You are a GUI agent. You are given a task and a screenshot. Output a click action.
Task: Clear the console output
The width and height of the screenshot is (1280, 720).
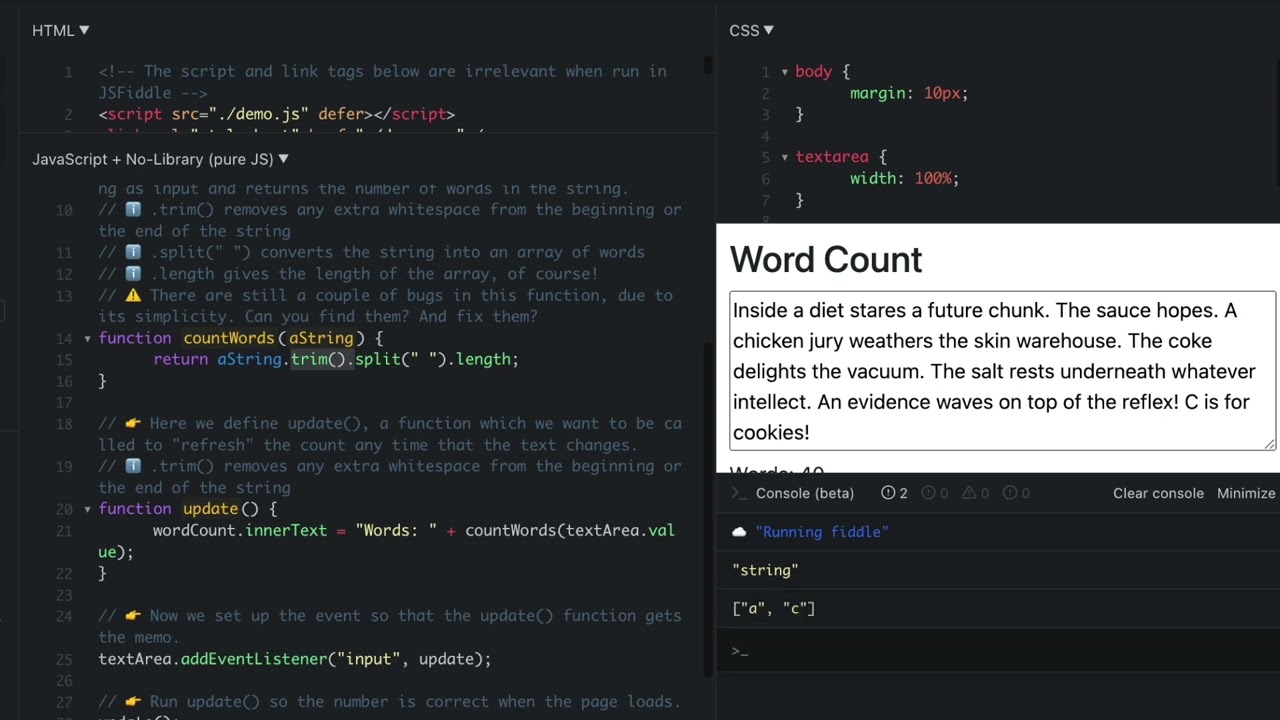[1158, 493]
